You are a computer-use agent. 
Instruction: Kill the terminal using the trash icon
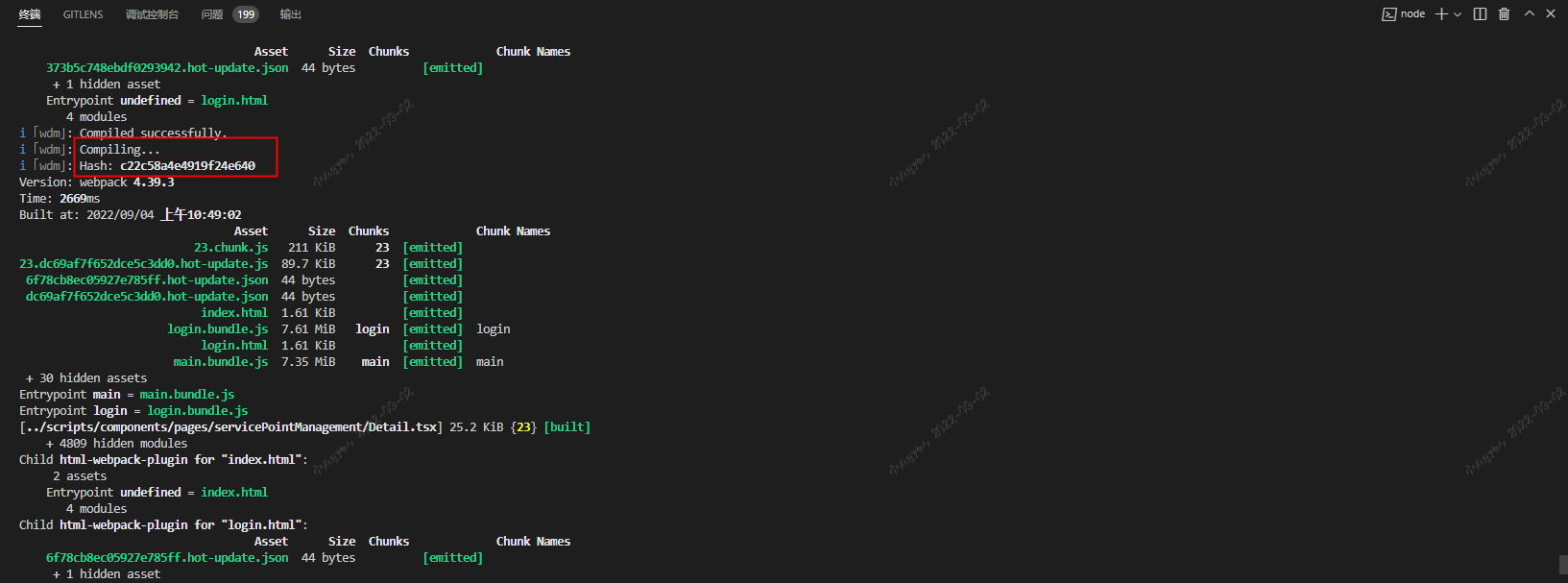point(1504,14)
